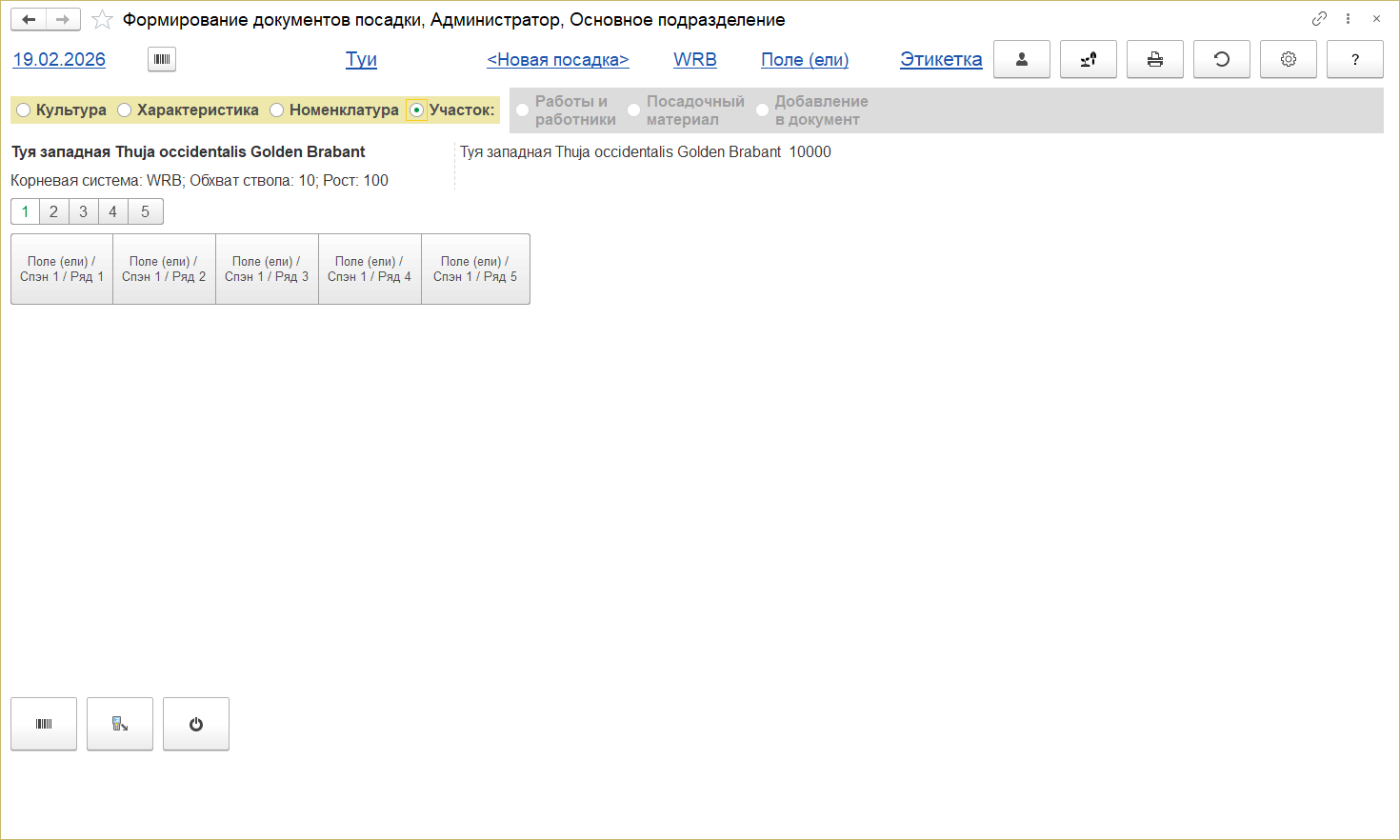1400x840 pixels.
Task: Click the bottom barcode scan button
Action: coord(44,724)
